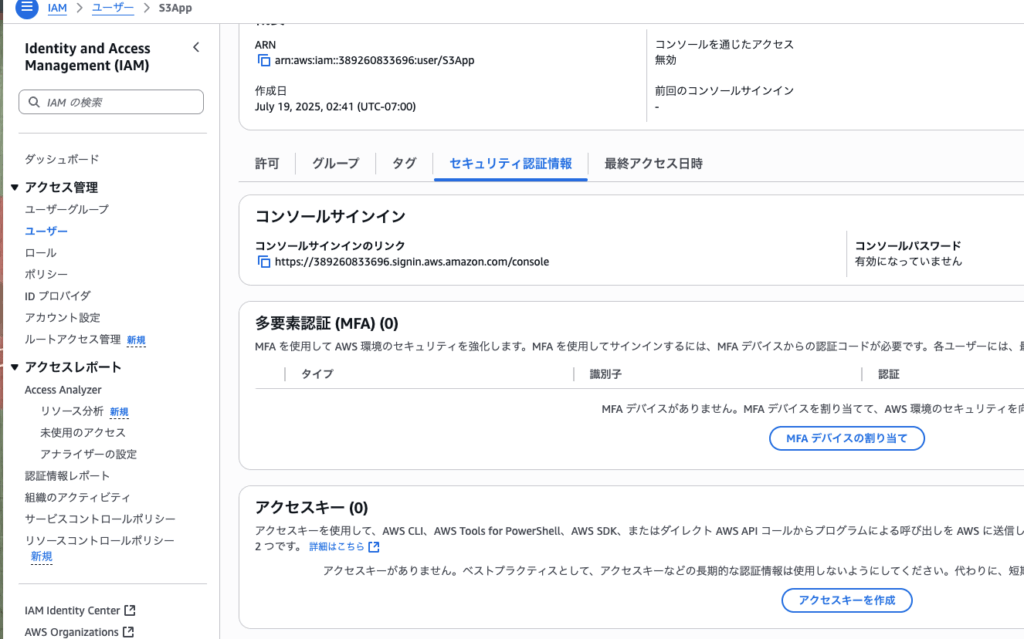Image resolution: width=1024 pixels, height=639 pixels.
Task: Open リソースコントロールポリシー in the sidebar
Action: pos(99,540)
